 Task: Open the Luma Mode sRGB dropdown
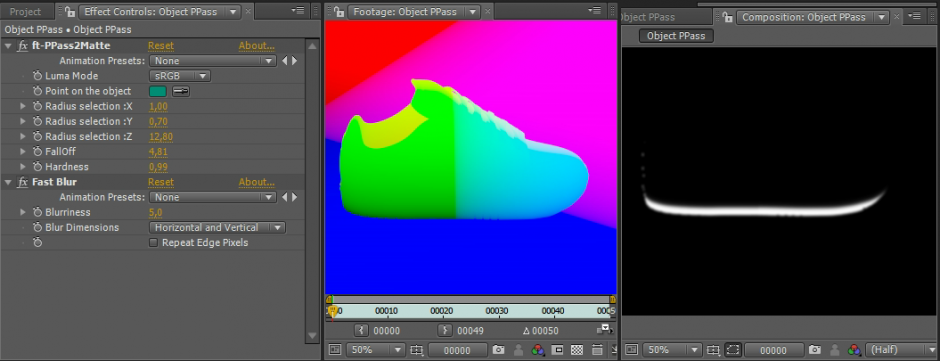[179, 76]
